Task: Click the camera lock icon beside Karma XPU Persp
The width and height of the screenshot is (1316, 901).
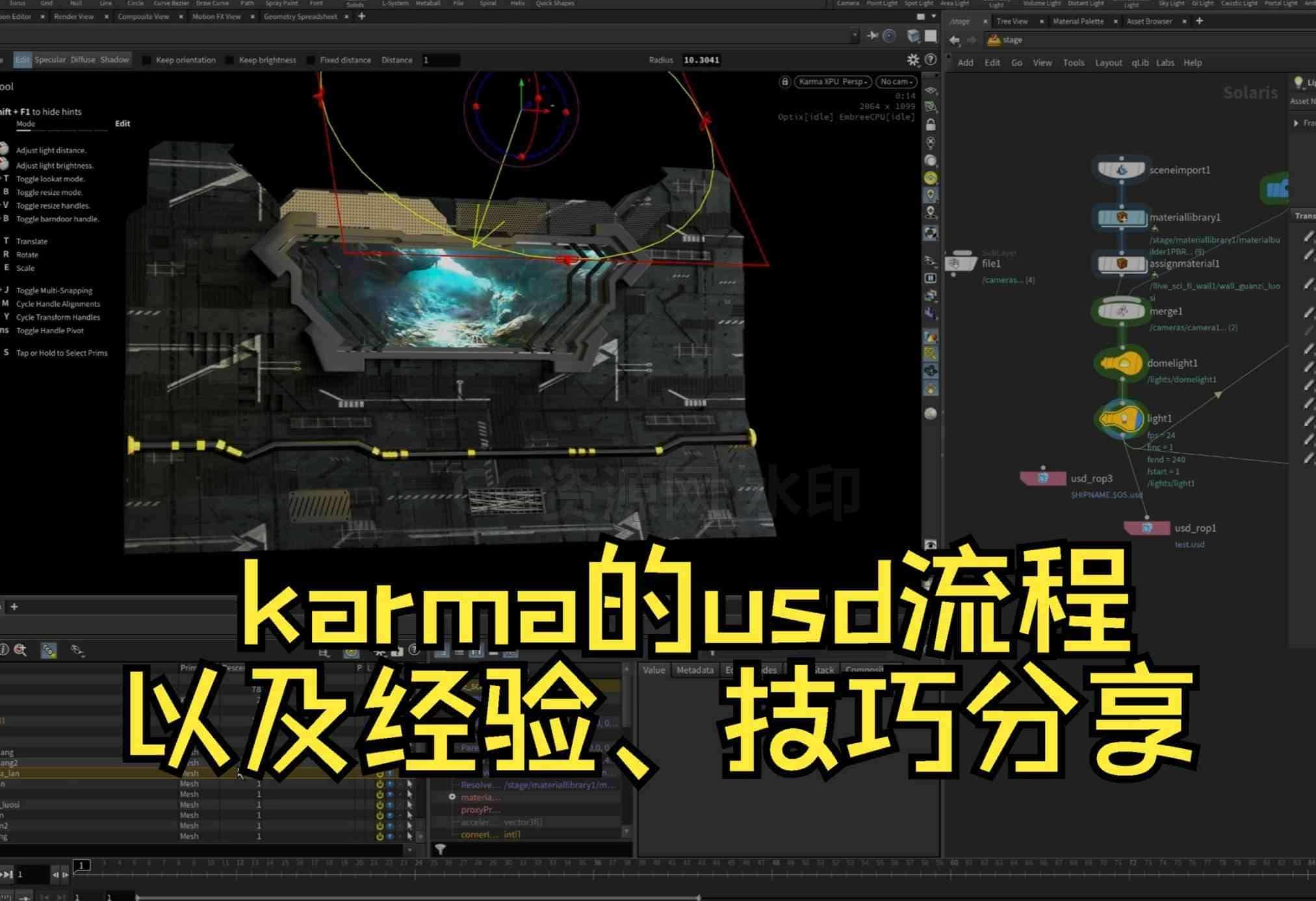Action: click(x=784, y=82)
